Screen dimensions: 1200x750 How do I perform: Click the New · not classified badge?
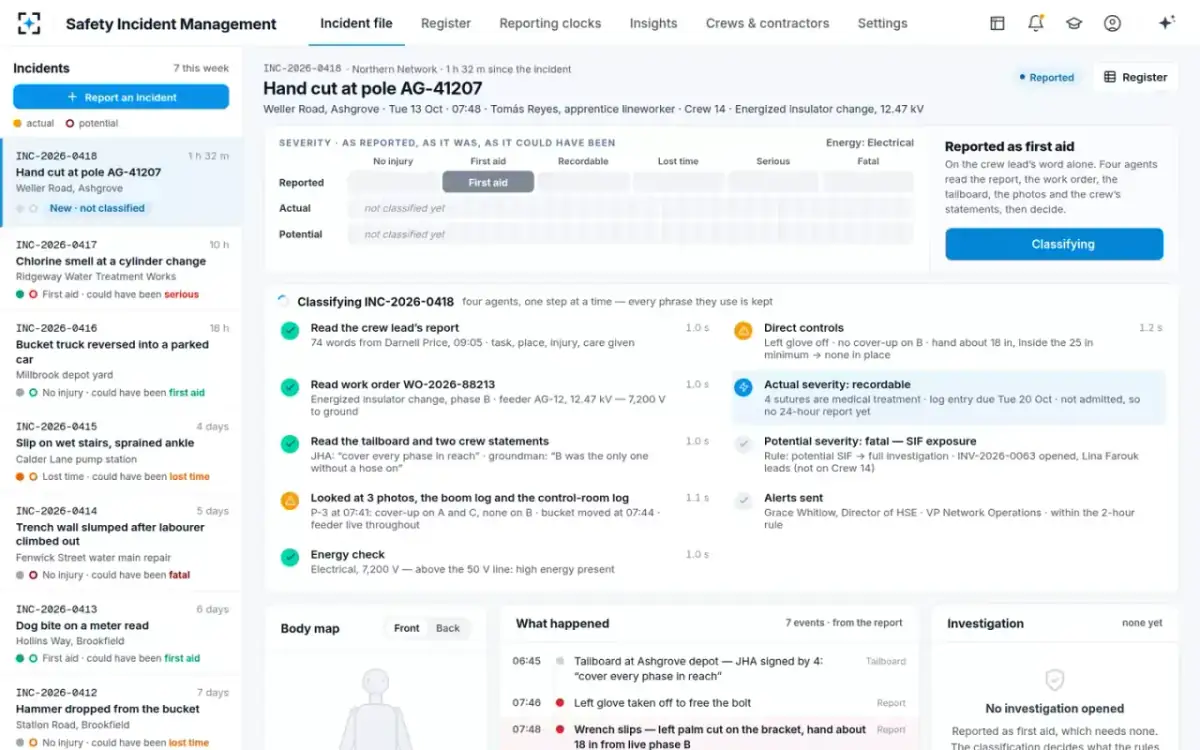click(97, 208)
